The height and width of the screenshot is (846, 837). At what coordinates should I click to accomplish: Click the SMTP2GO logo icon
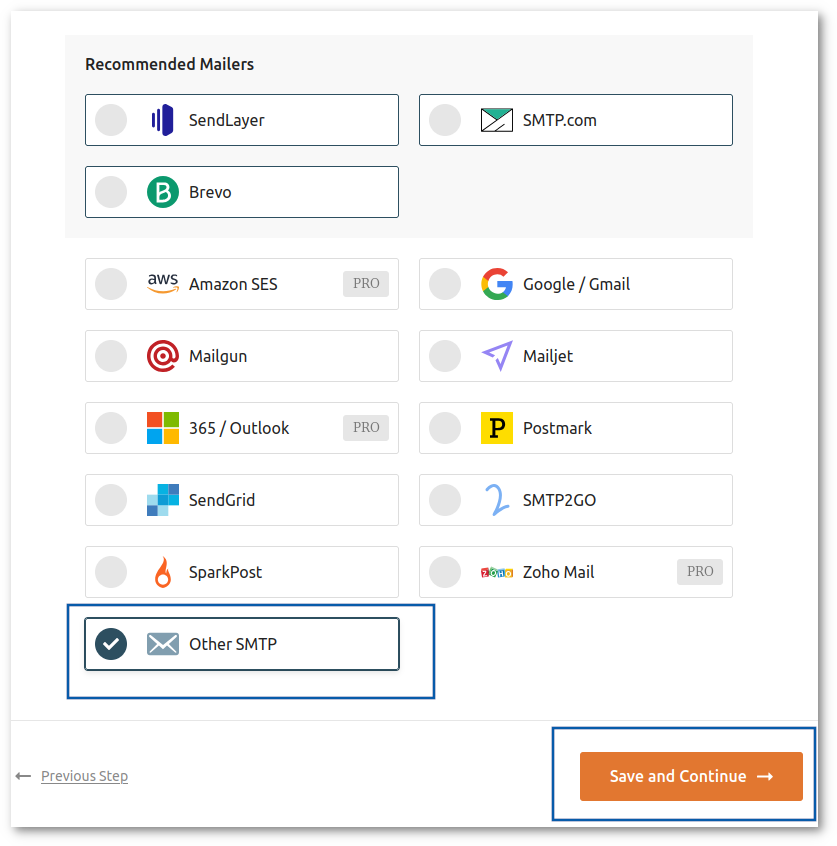[496, 500]
